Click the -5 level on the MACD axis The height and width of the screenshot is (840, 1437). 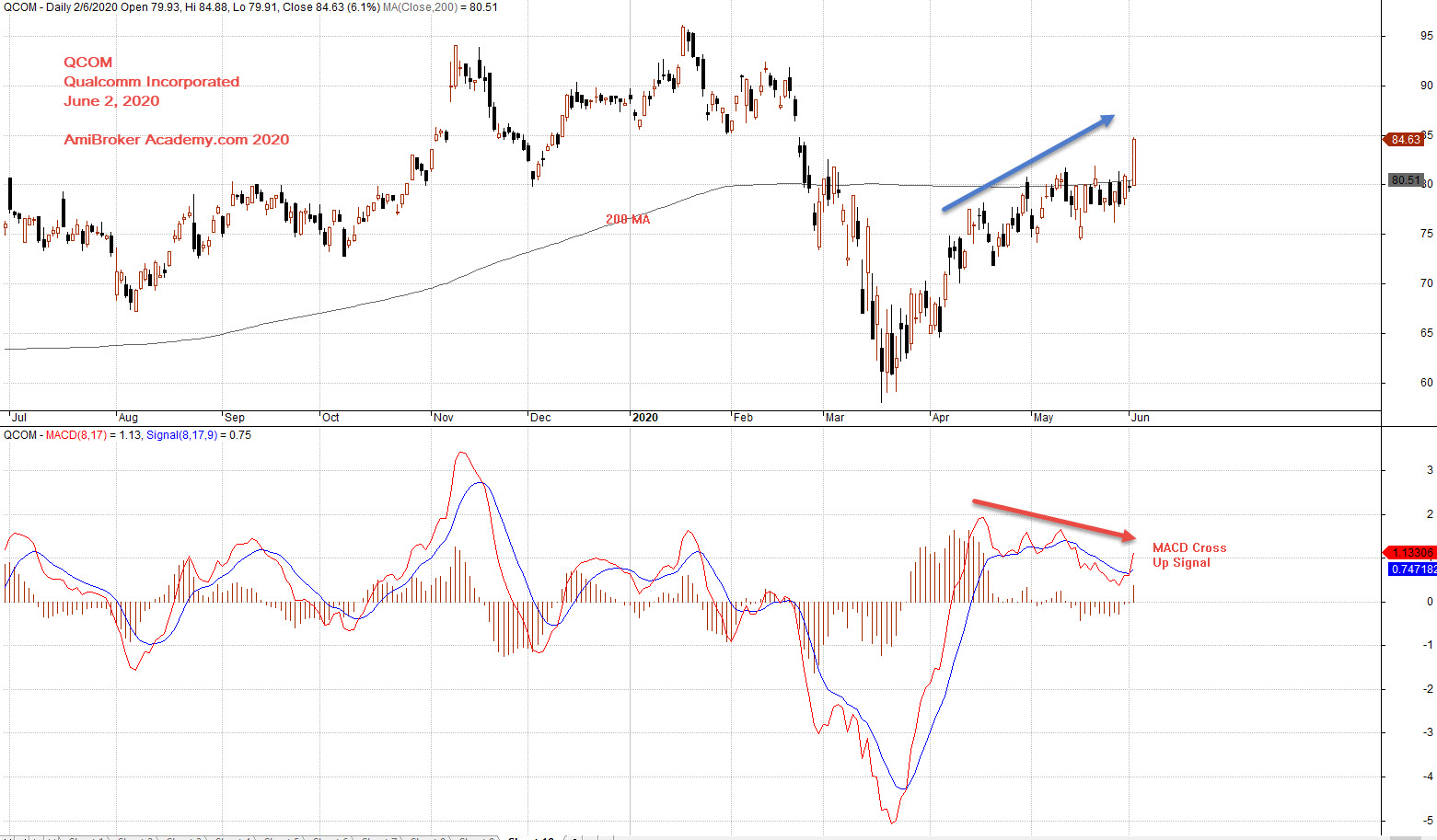click(x=1428, y=821)
